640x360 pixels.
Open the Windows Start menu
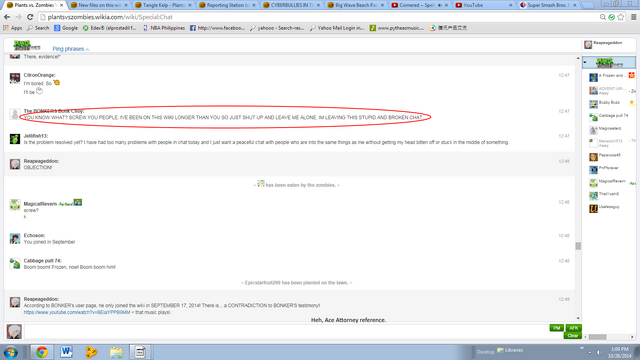[x=11, y=352]
